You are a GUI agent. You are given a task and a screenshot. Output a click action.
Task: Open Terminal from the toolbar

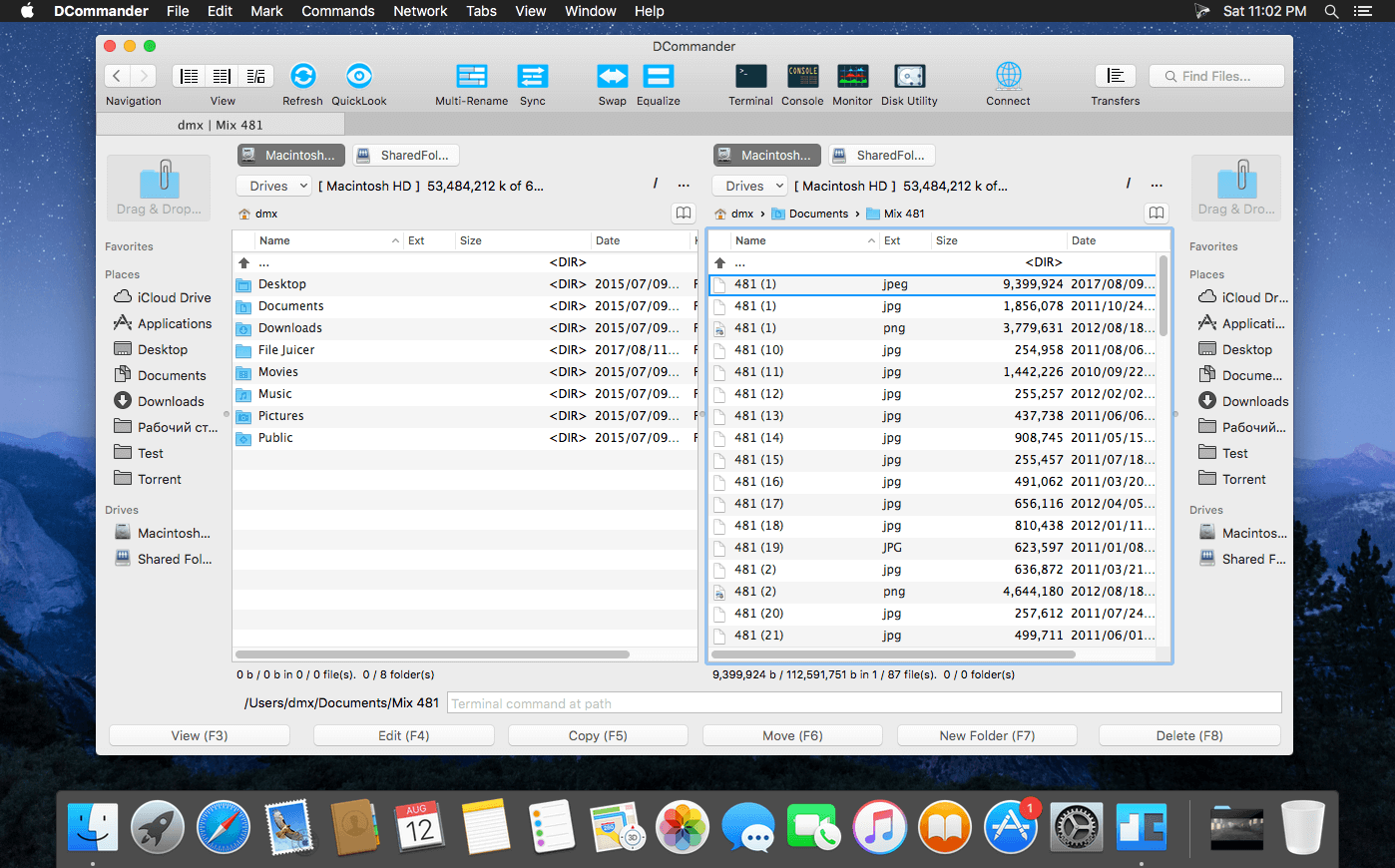point(751,76)
